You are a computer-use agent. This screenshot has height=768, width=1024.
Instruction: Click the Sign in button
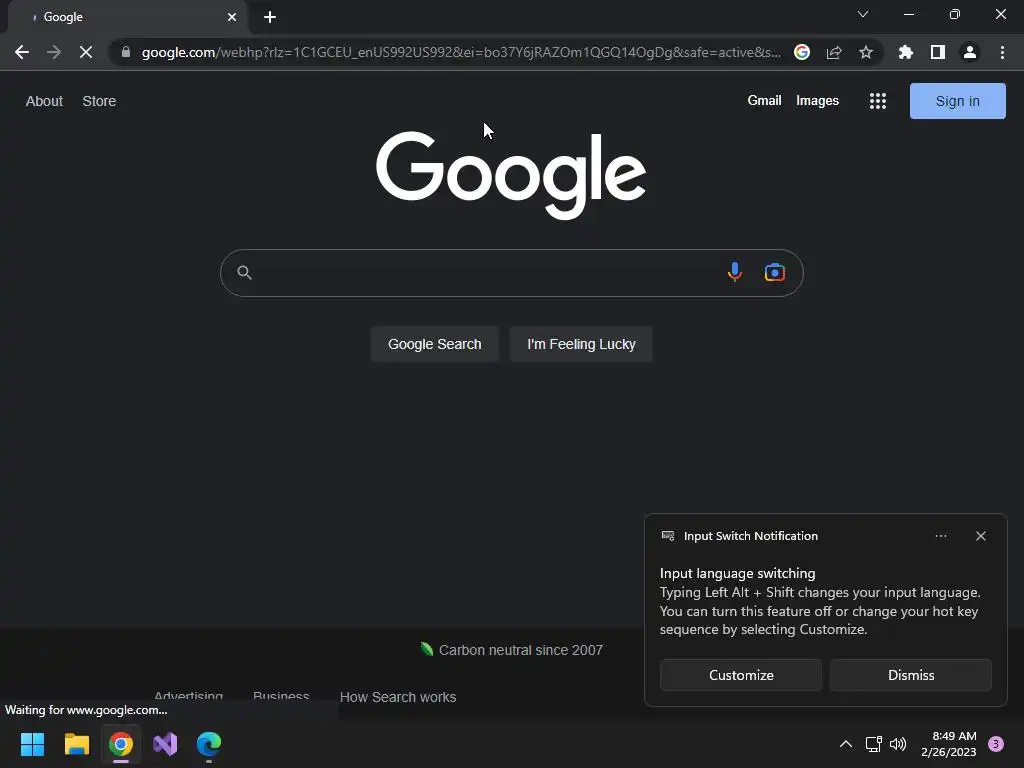(x=957, y=101)
